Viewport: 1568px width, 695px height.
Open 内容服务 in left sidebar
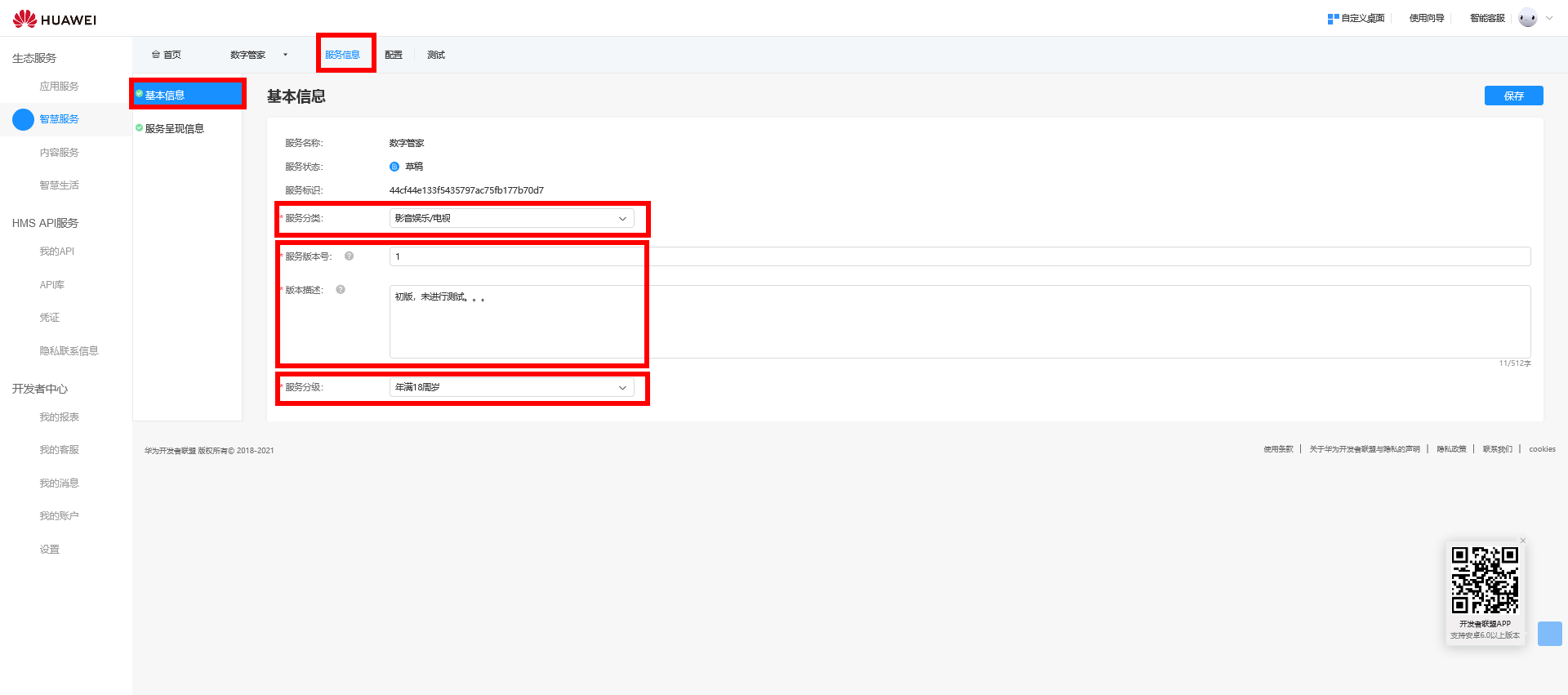(59, 153)
